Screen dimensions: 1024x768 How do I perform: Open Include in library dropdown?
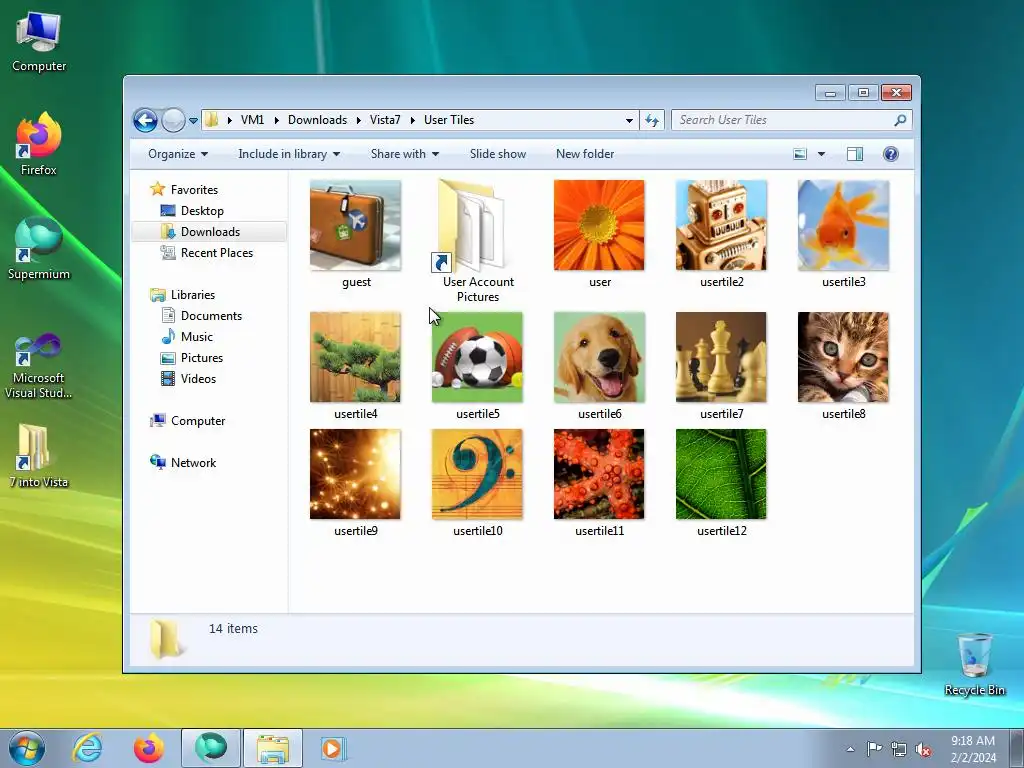click(x=289, y=154)
